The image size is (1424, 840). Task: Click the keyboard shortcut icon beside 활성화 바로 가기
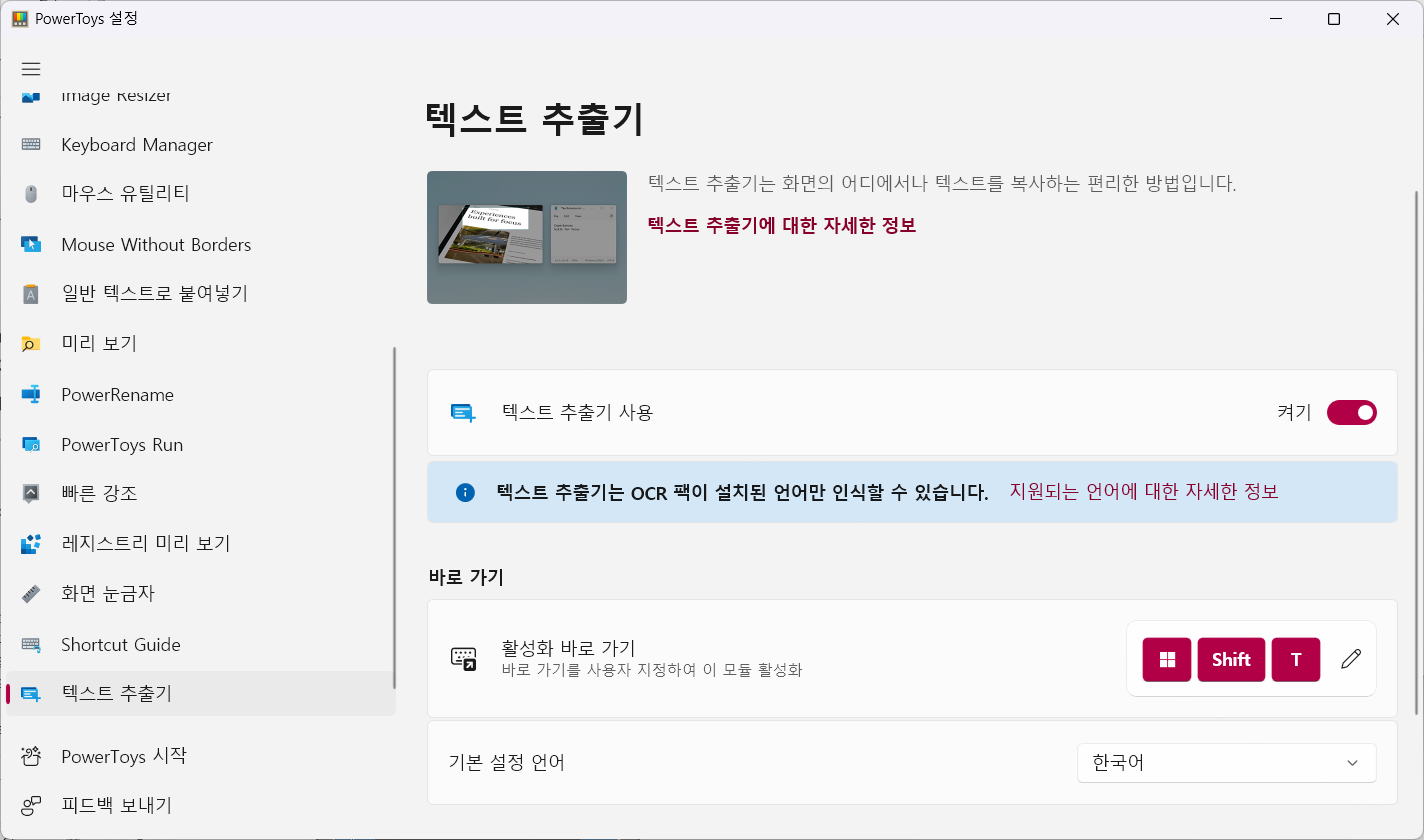[463, 659]
